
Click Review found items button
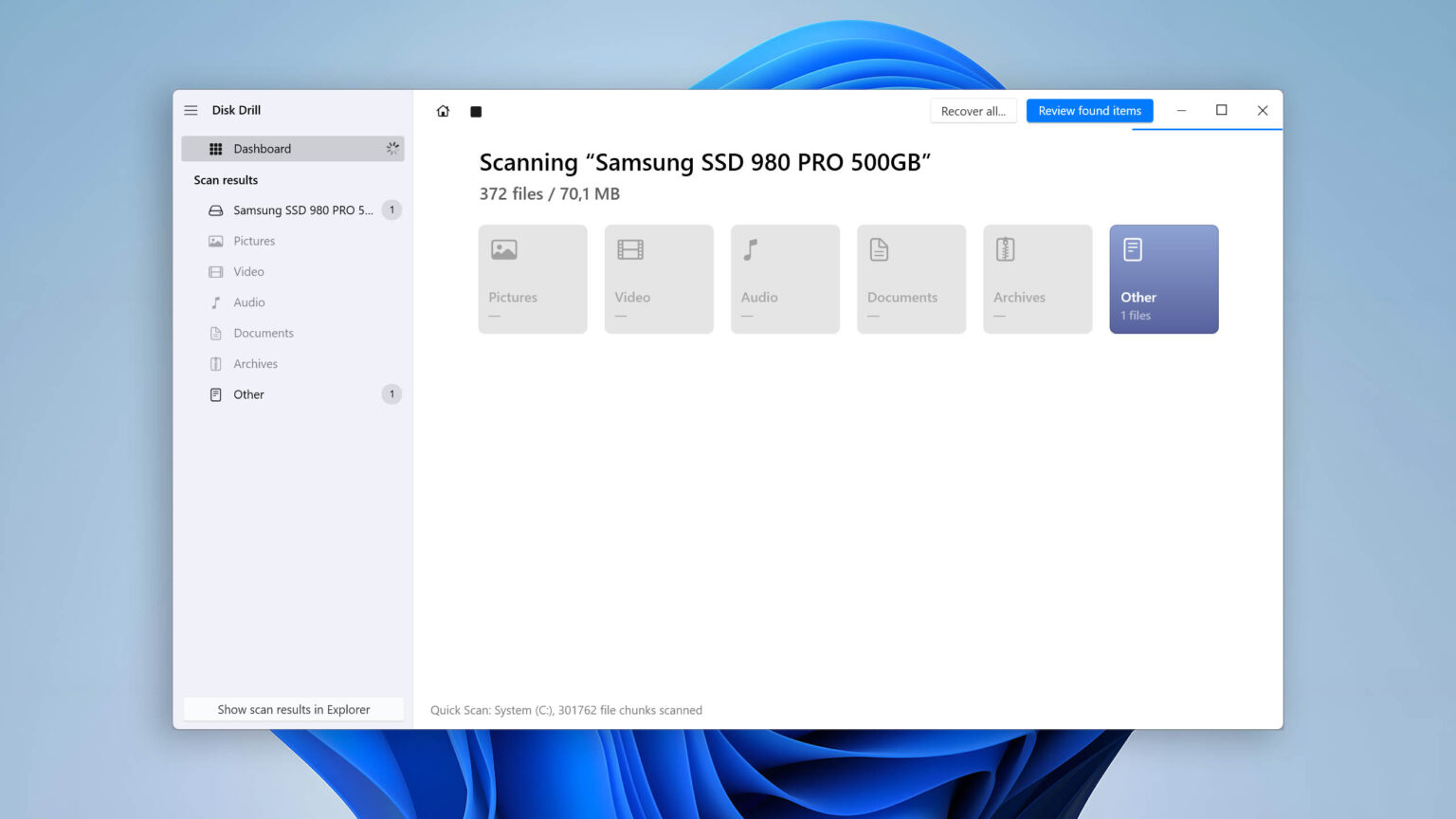pos(1089,111)
